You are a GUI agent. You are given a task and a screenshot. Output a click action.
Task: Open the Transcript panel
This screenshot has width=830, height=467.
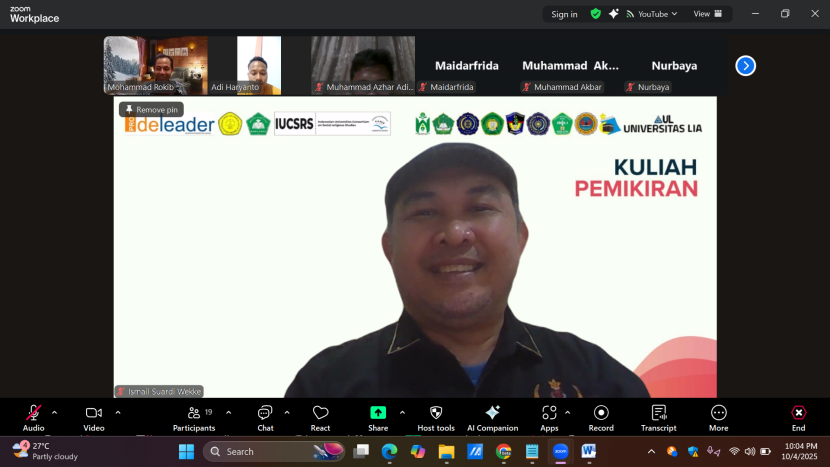tap(658, 413)
